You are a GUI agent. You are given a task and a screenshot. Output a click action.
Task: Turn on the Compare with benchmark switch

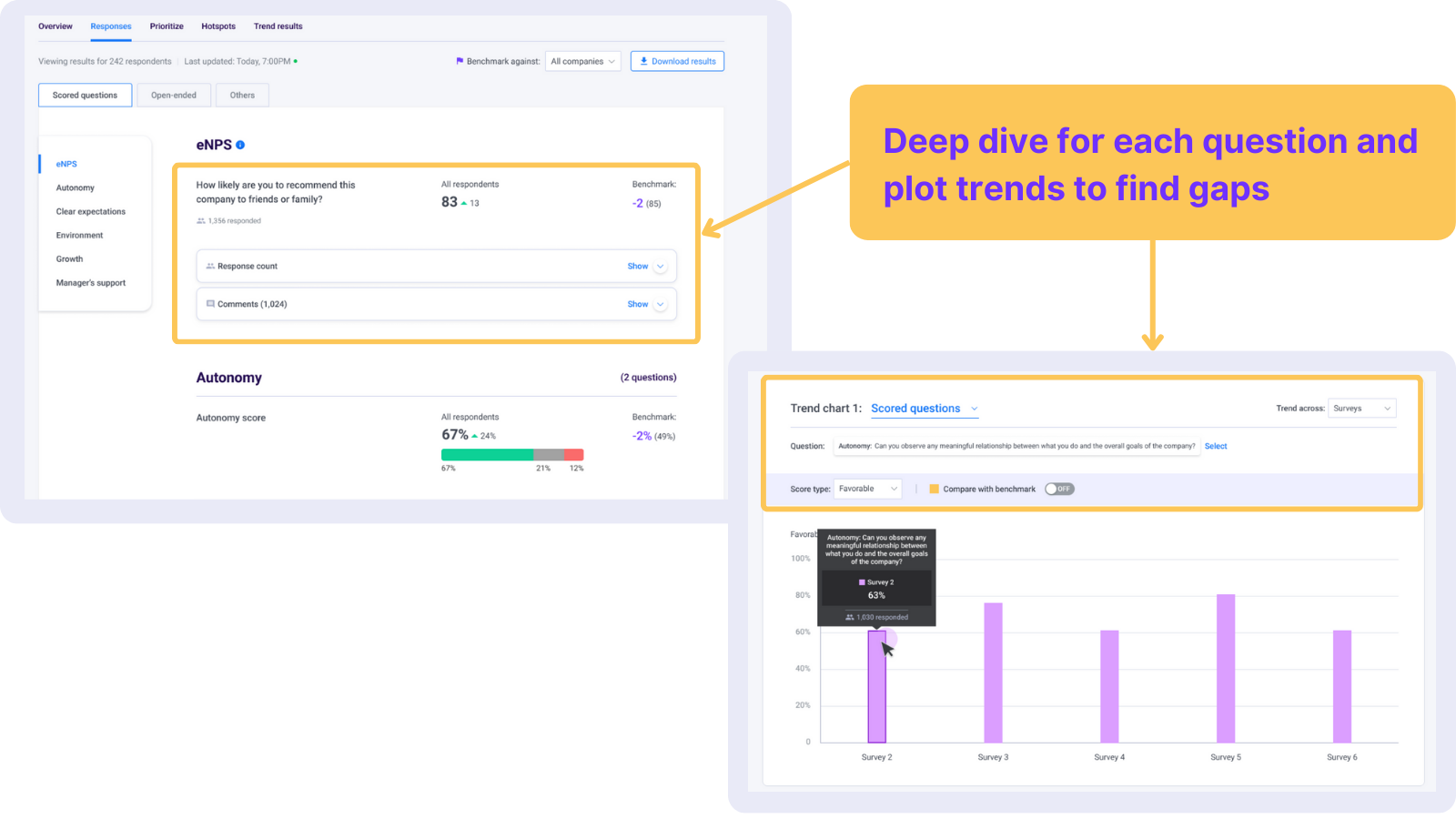click(1059, 489)
